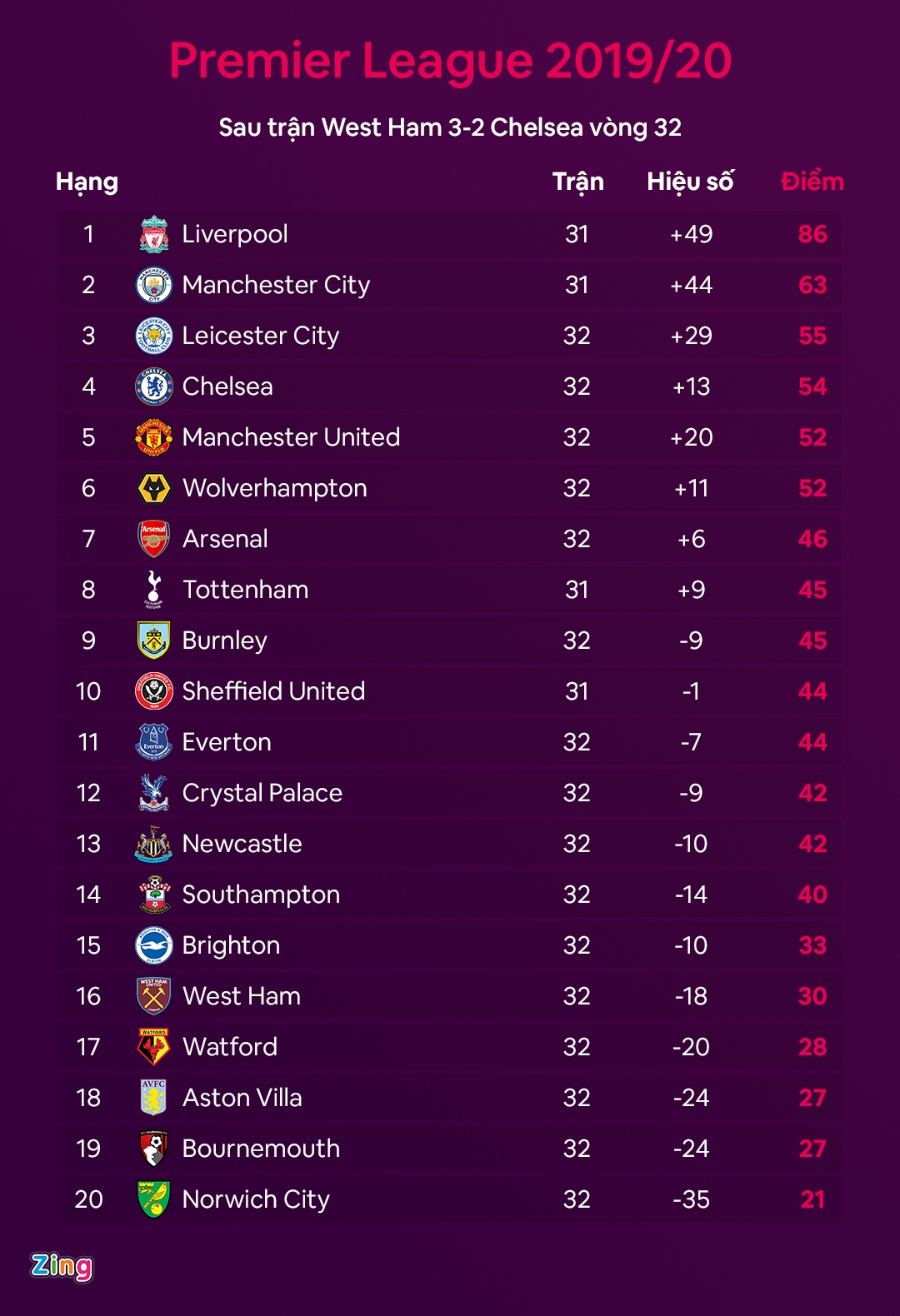Click the Premier League 2019/20 title
900x1316 pixels.
click(x=450, y=61)
